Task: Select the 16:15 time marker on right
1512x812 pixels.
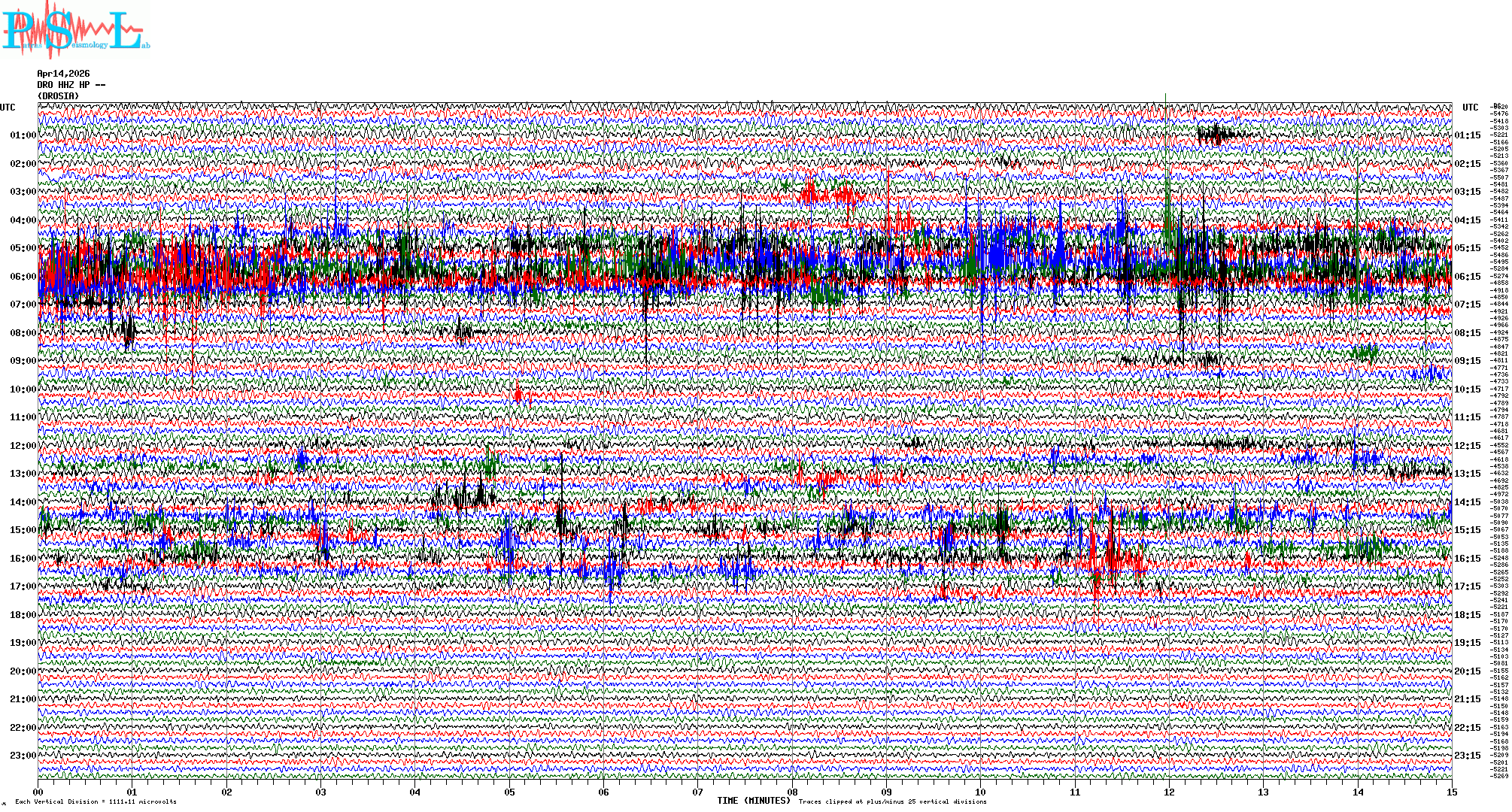Action: [1467, 559]
